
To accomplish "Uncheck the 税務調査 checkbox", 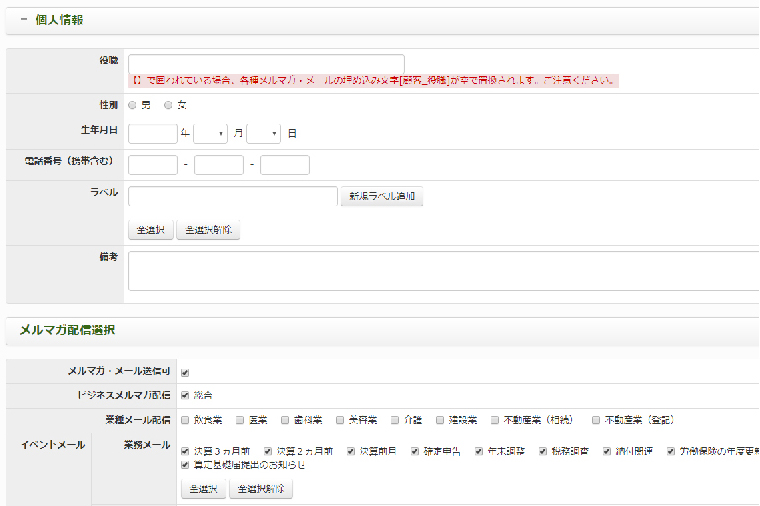I will 543,451.
